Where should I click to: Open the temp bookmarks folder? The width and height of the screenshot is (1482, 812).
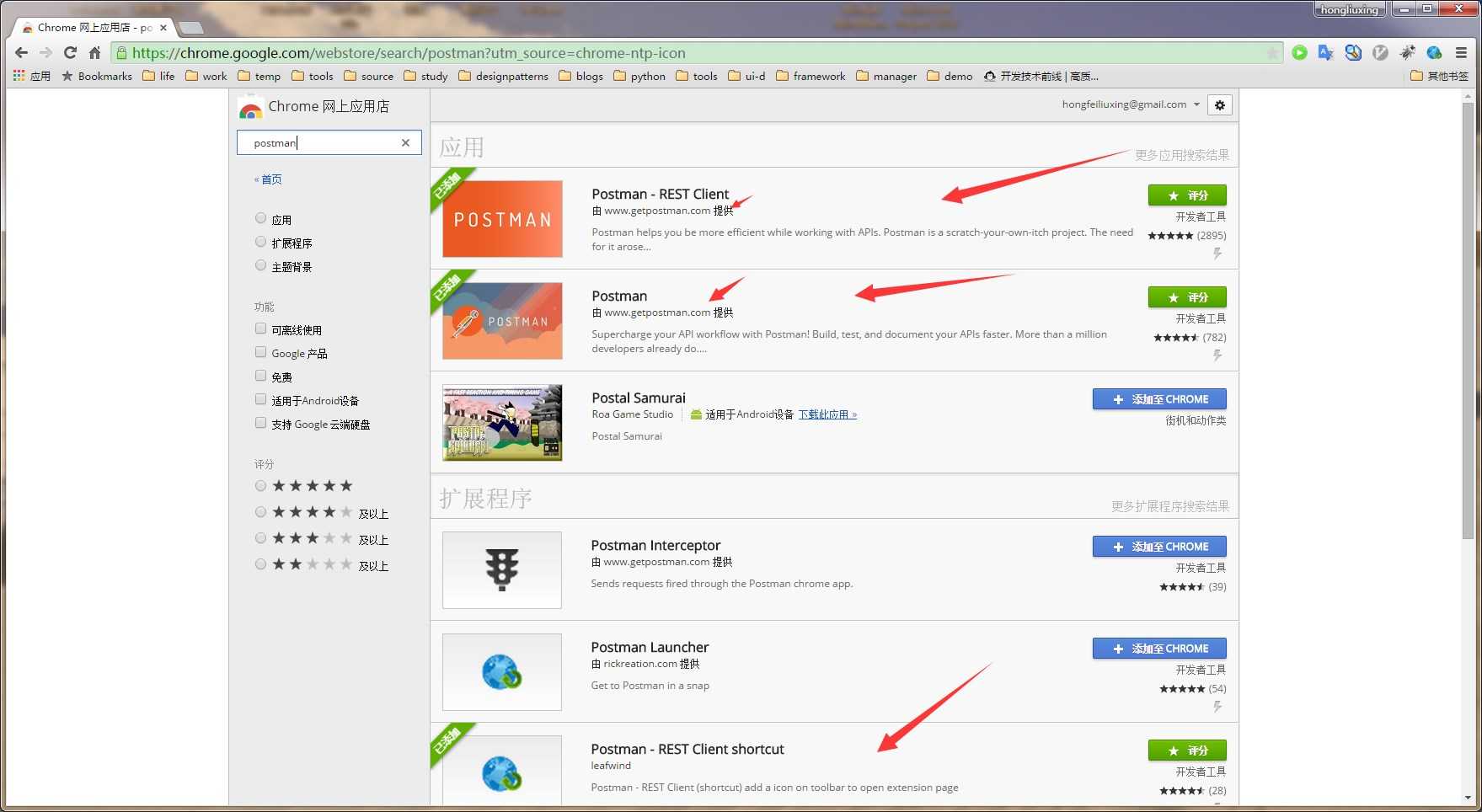point(259,76)
